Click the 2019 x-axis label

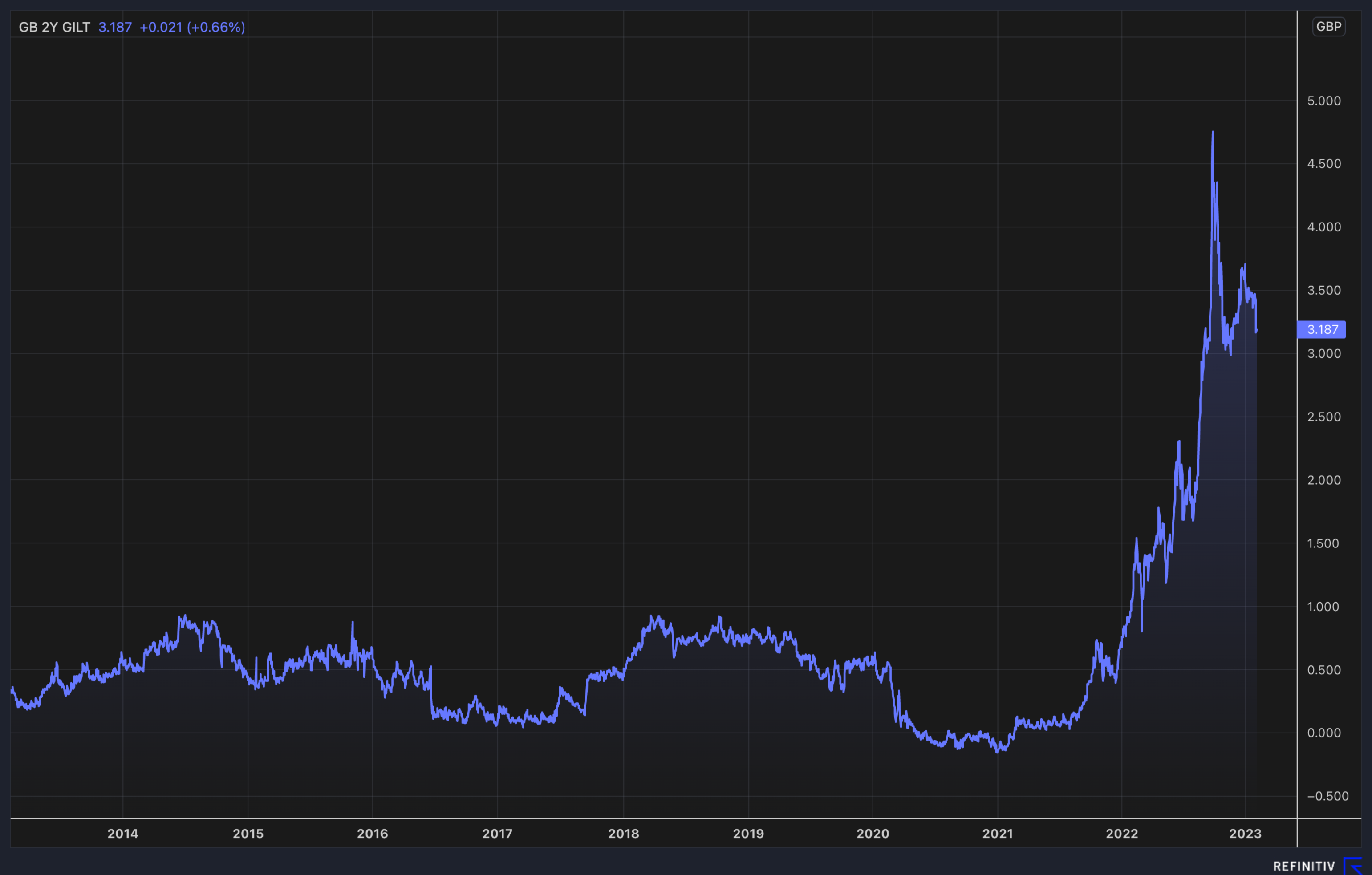(x=749, y=834)
